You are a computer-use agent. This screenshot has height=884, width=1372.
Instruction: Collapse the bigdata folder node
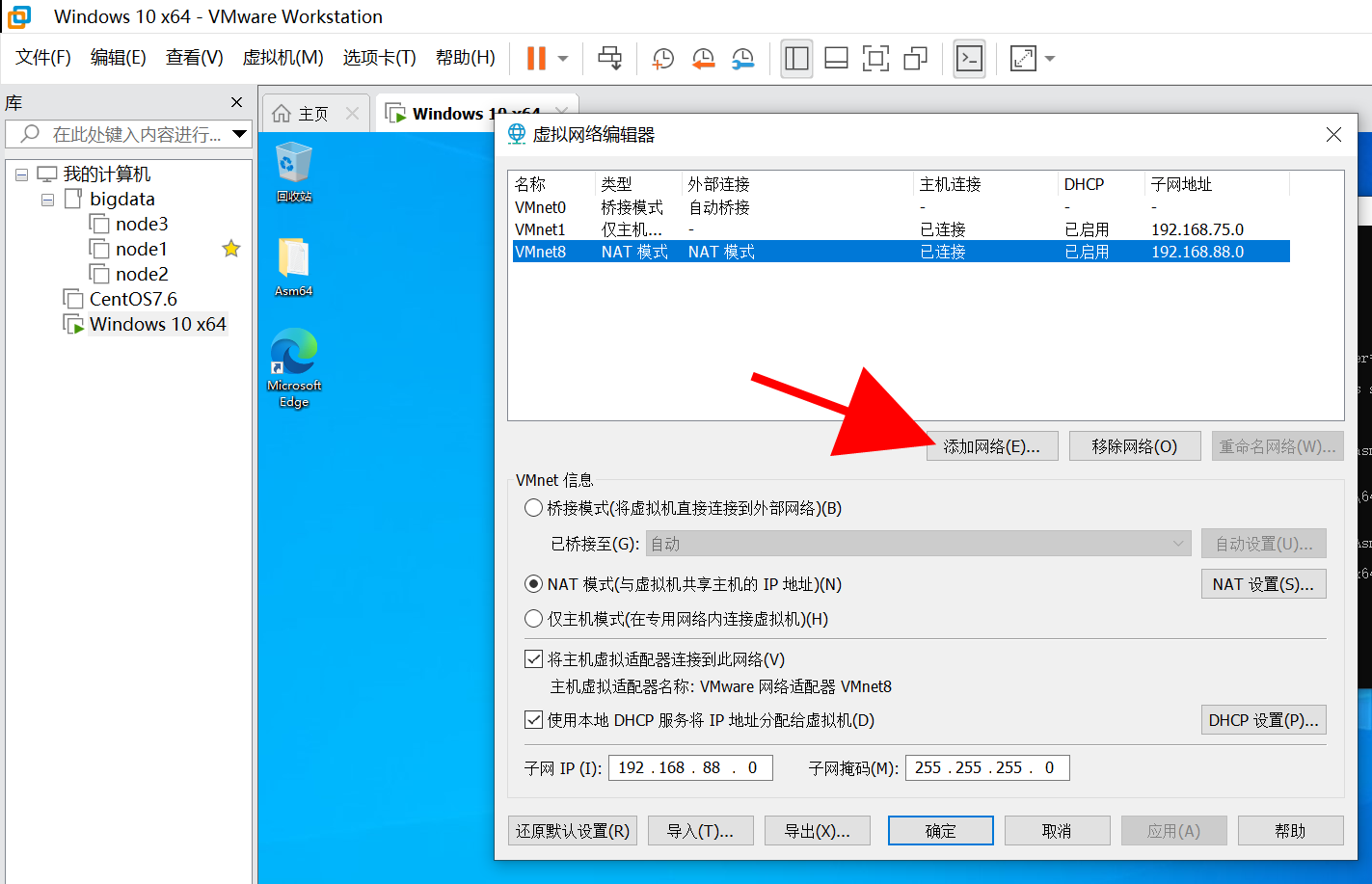point(46,201)
